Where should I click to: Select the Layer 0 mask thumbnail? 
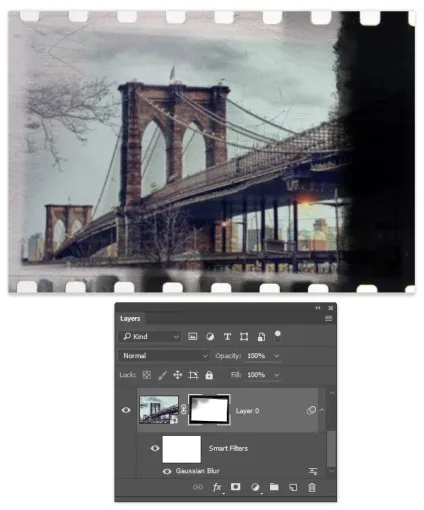click(x=209, y=410)
